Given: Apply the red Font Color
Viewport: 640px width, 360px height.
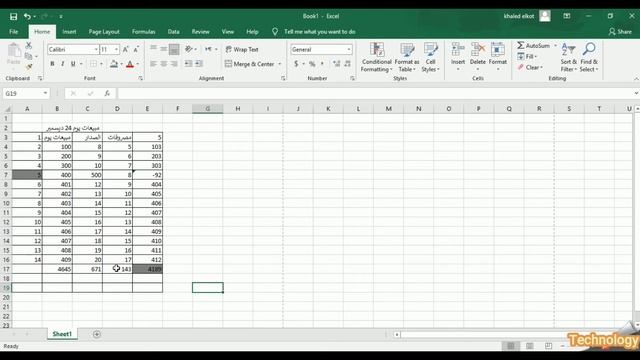Looking at the screenshot, I should click(130, 64).
